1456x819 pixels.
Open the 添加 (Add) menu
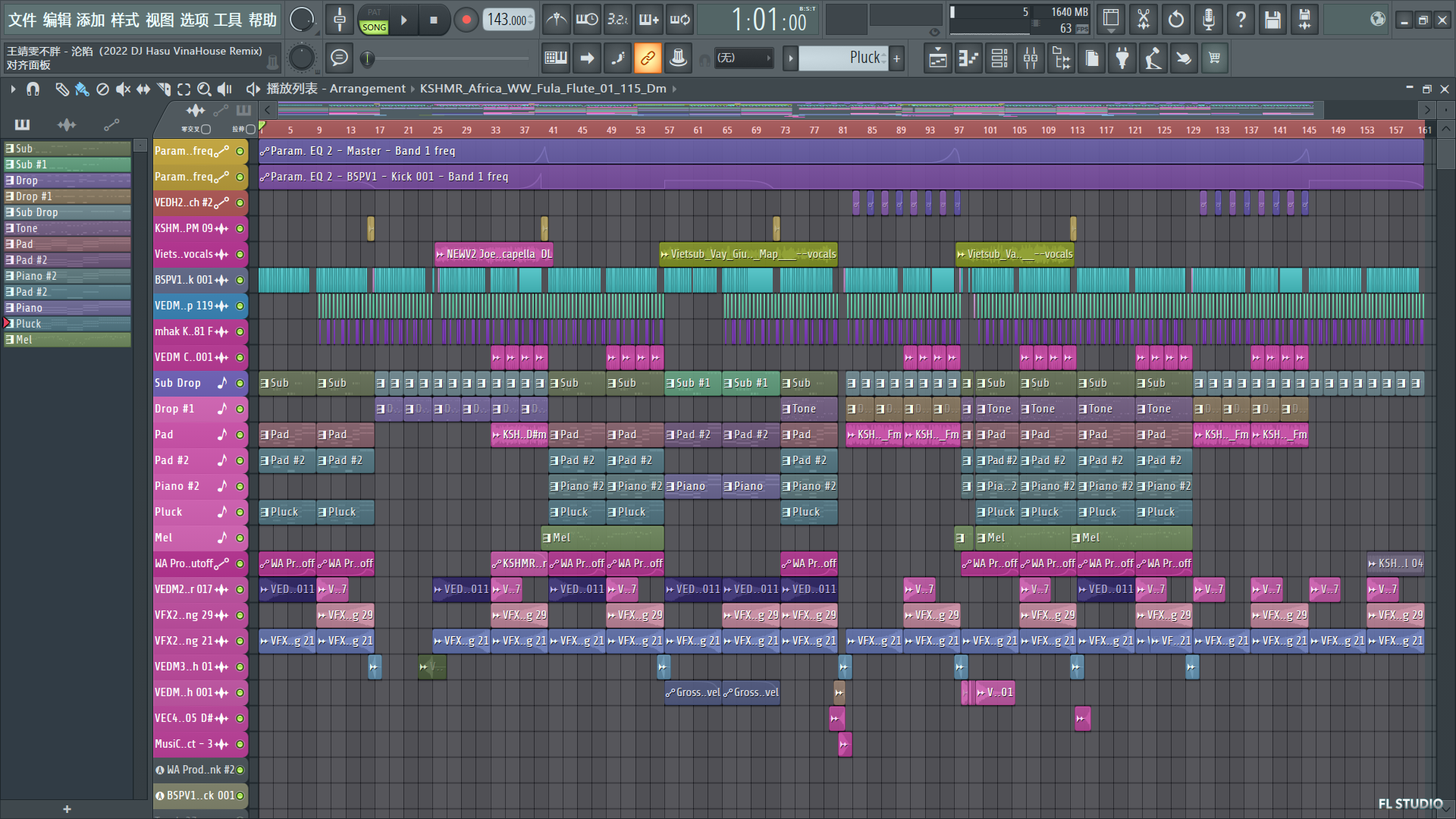point(91,20)
